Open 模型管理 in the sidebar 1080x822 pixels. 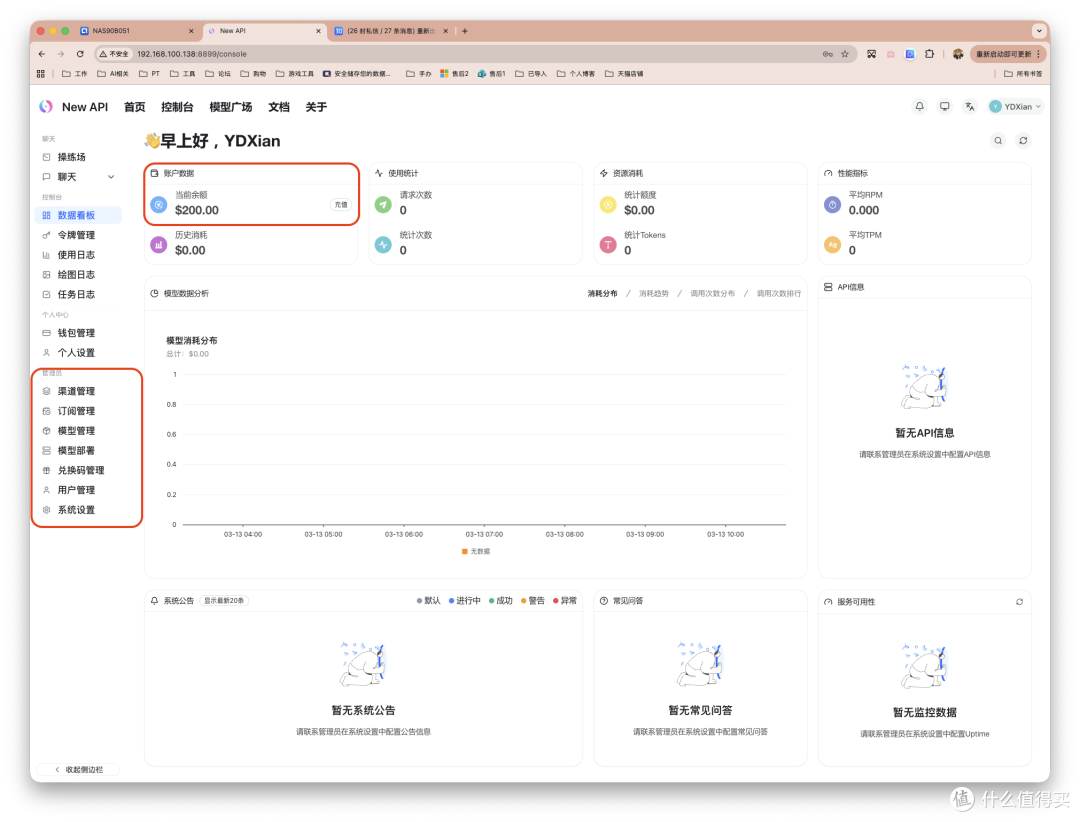[78, 431]
